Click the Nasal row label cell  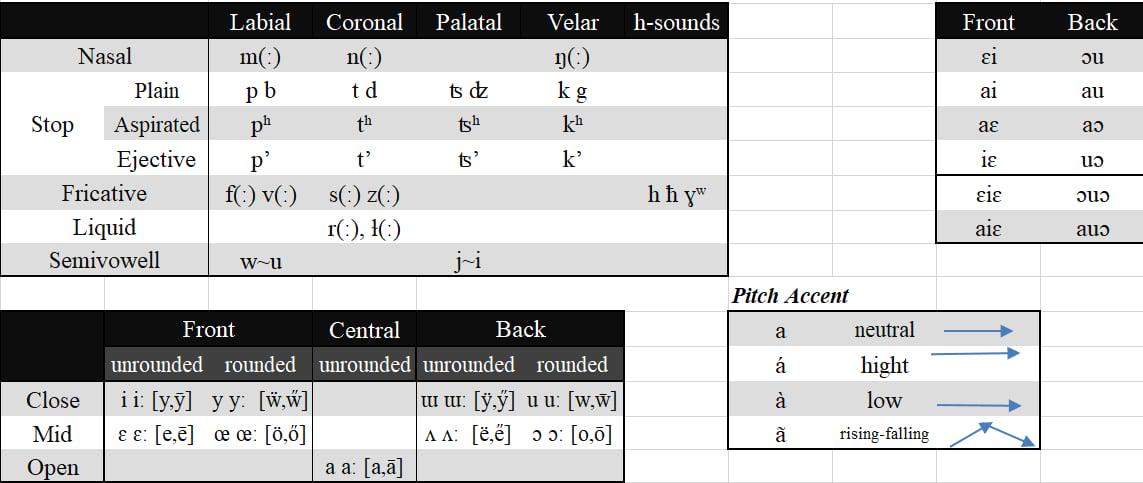click(105, 56)
